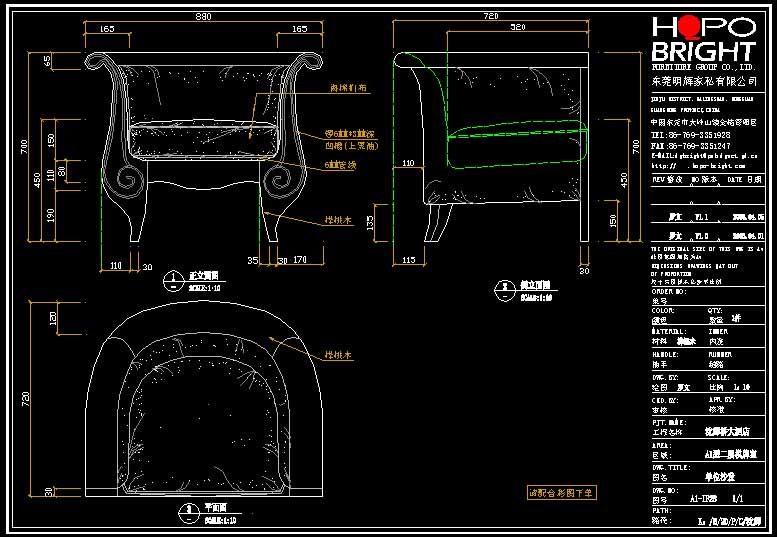Click the 65 height dimension value
Screen dimensions: 777x537
click(x=47, y=61)
